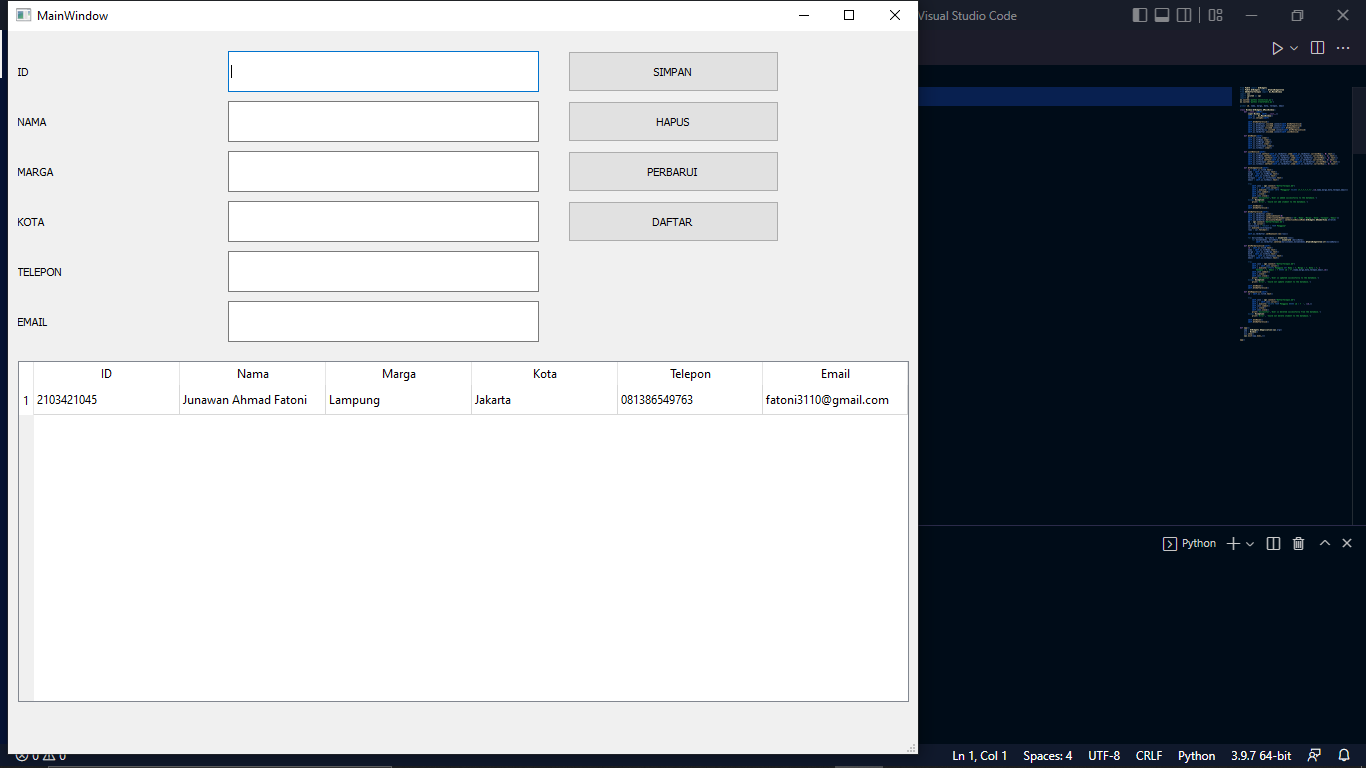Image resolution: width=1366 pixels, height=768 pixels.
Task: Split the editor in Visual Studio Code
Action: [x=1317, y=47]
